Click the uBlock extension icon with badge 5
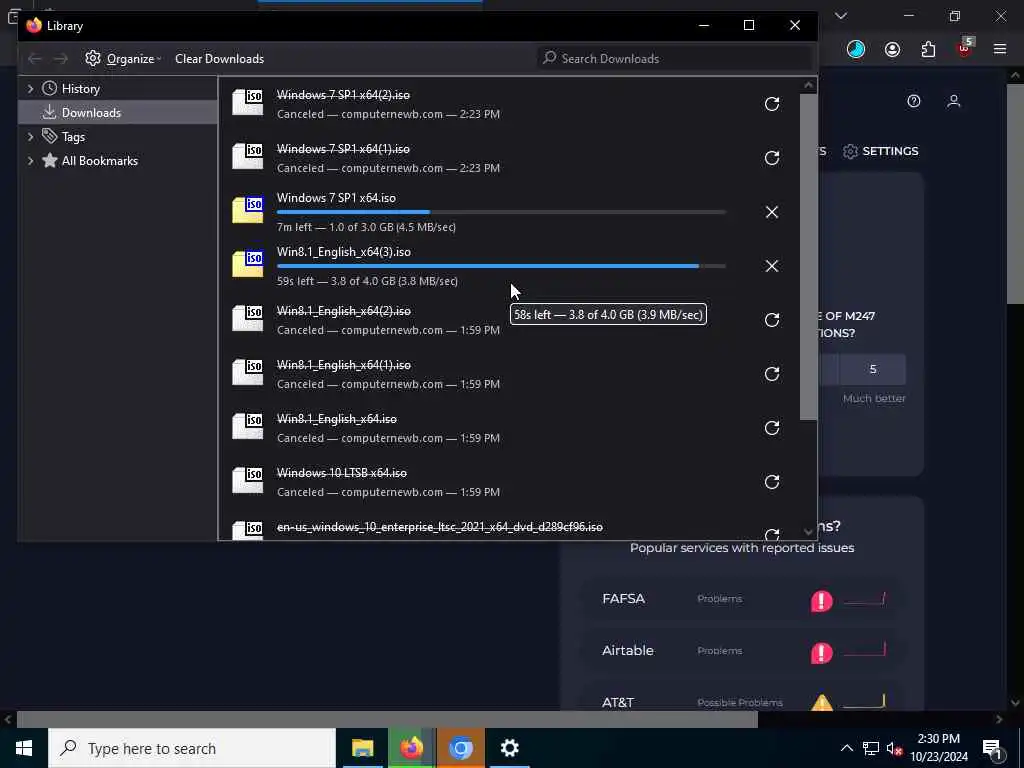This screenshot has width=1024, height=768. [x=965, y=48]
